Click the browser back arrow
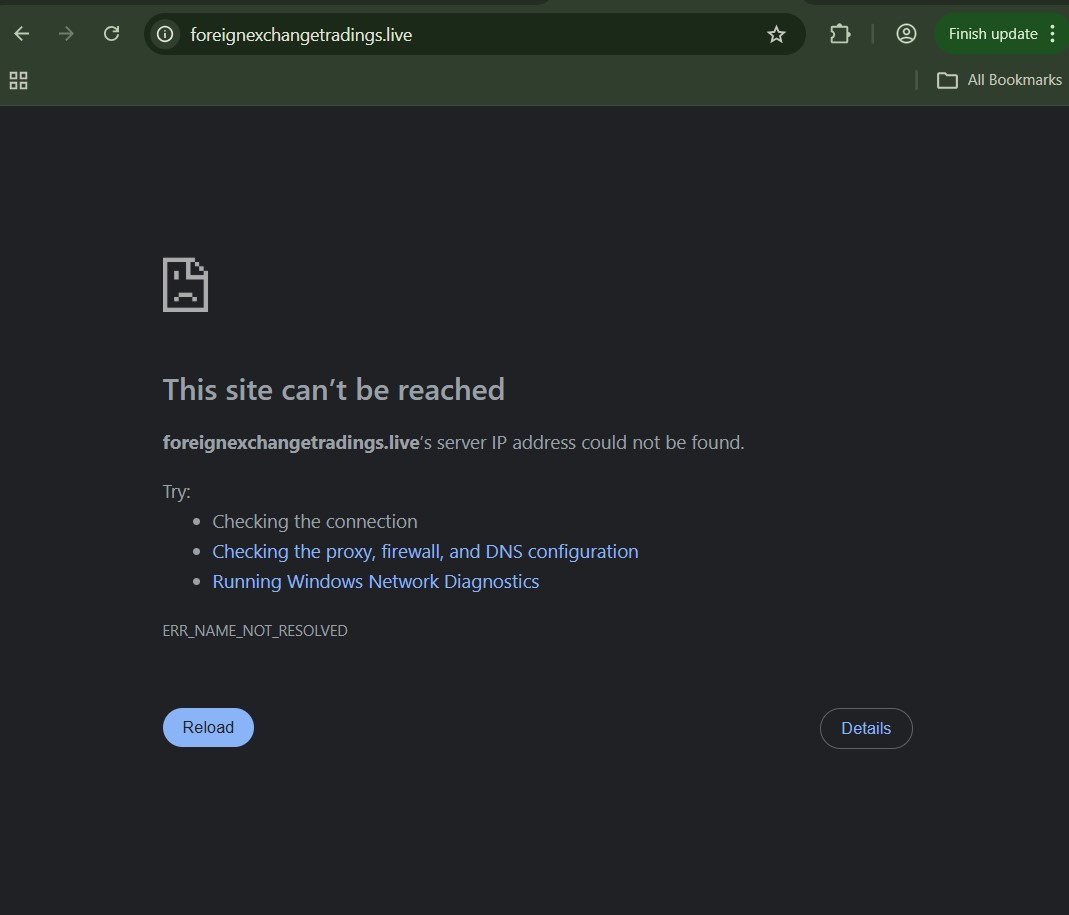 click(x=22, y=34)
